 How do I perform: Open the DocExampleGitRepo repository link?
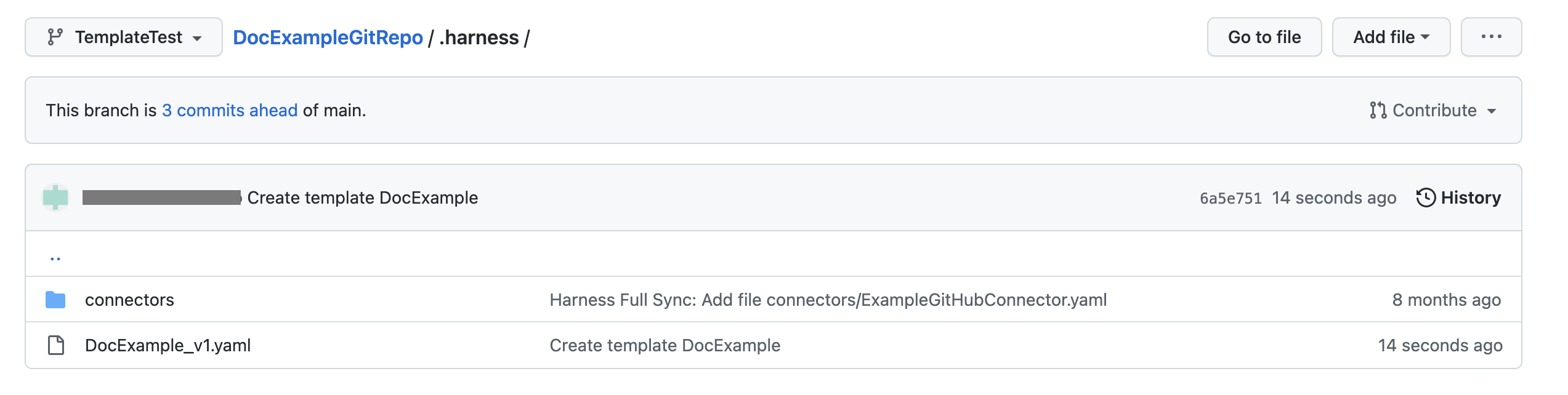pyautogui.click(x=328, y=38)
